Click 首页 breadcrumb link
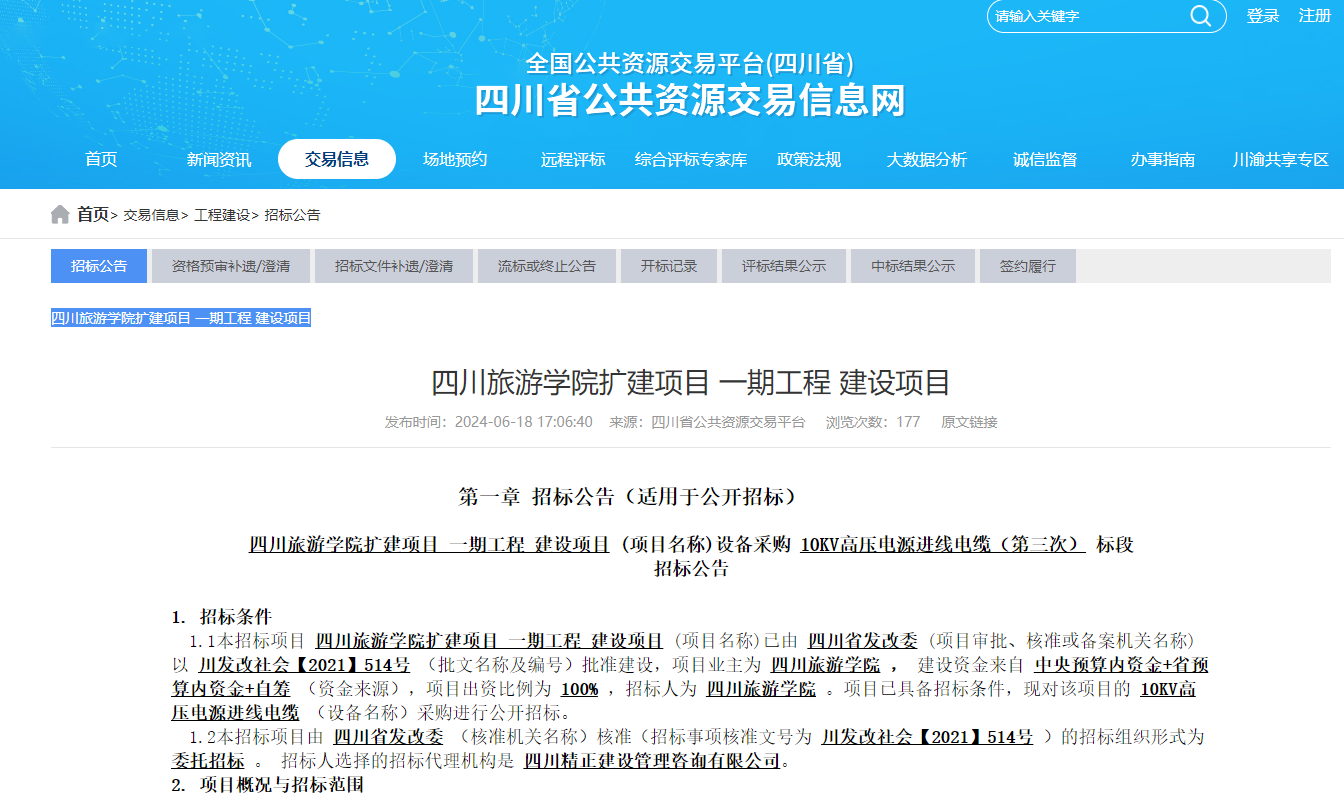The width and height of the screenshot is (1344, 803). [x=93, y=215]
